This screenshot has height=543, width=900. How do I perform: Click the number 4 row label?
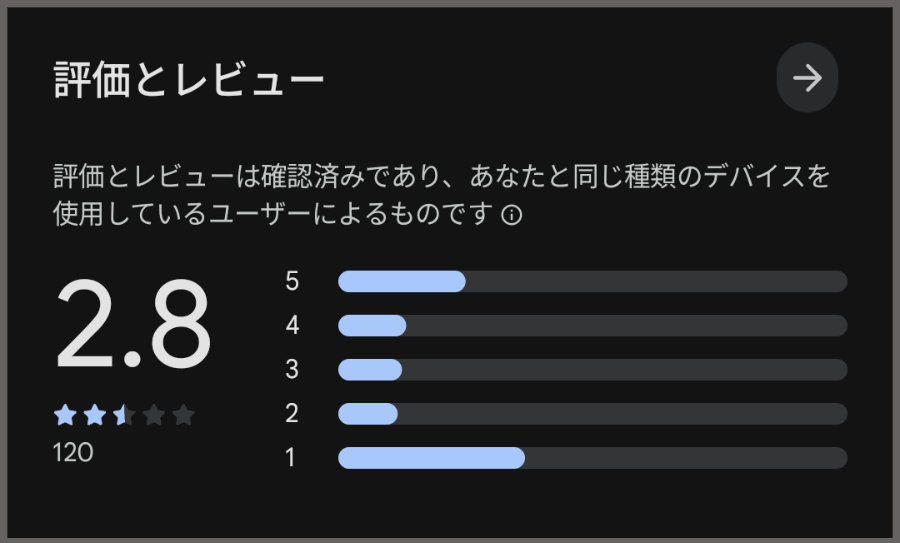point(292,325)
